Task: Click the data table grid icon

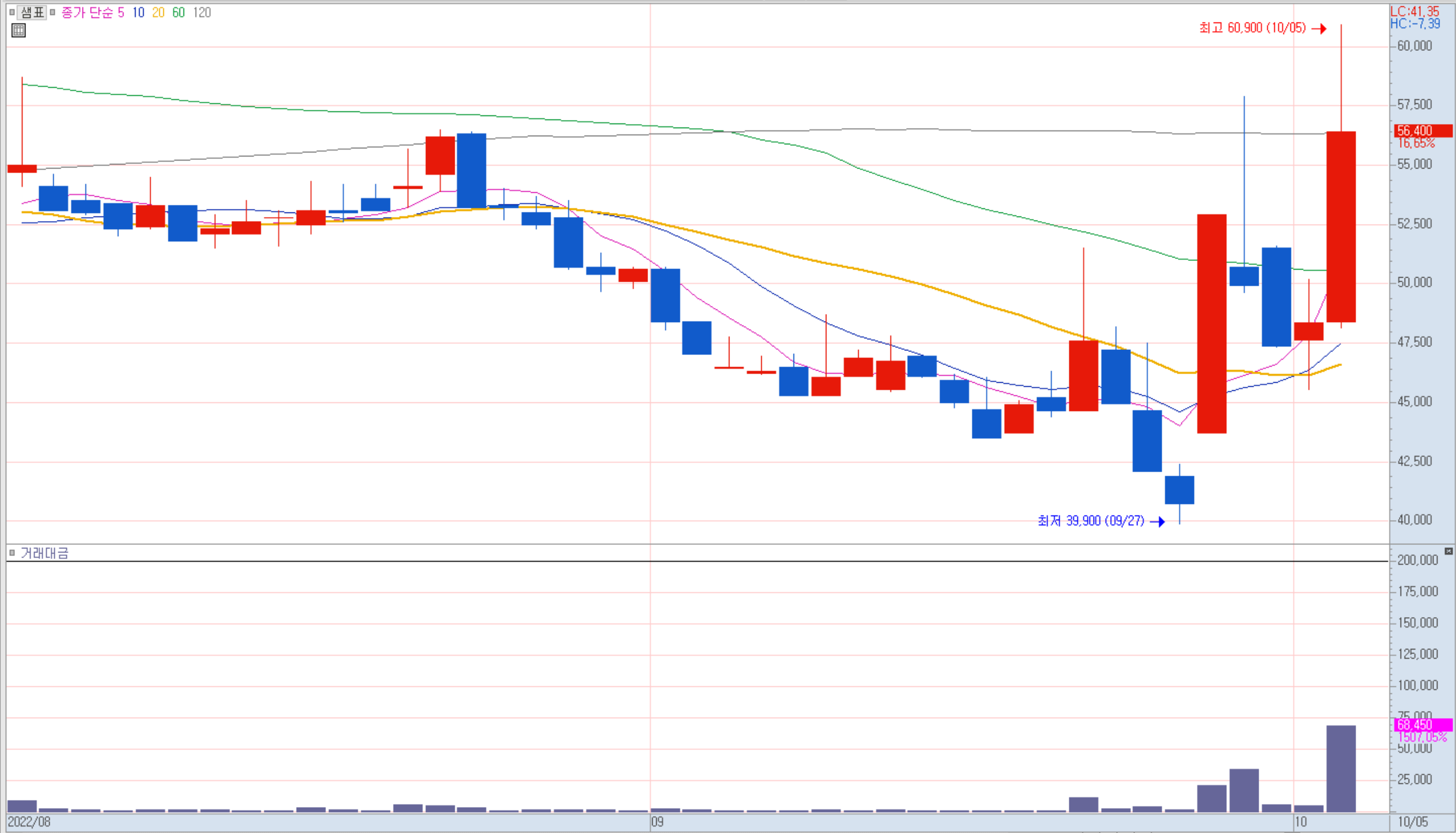Action: (x=18, y=31)
